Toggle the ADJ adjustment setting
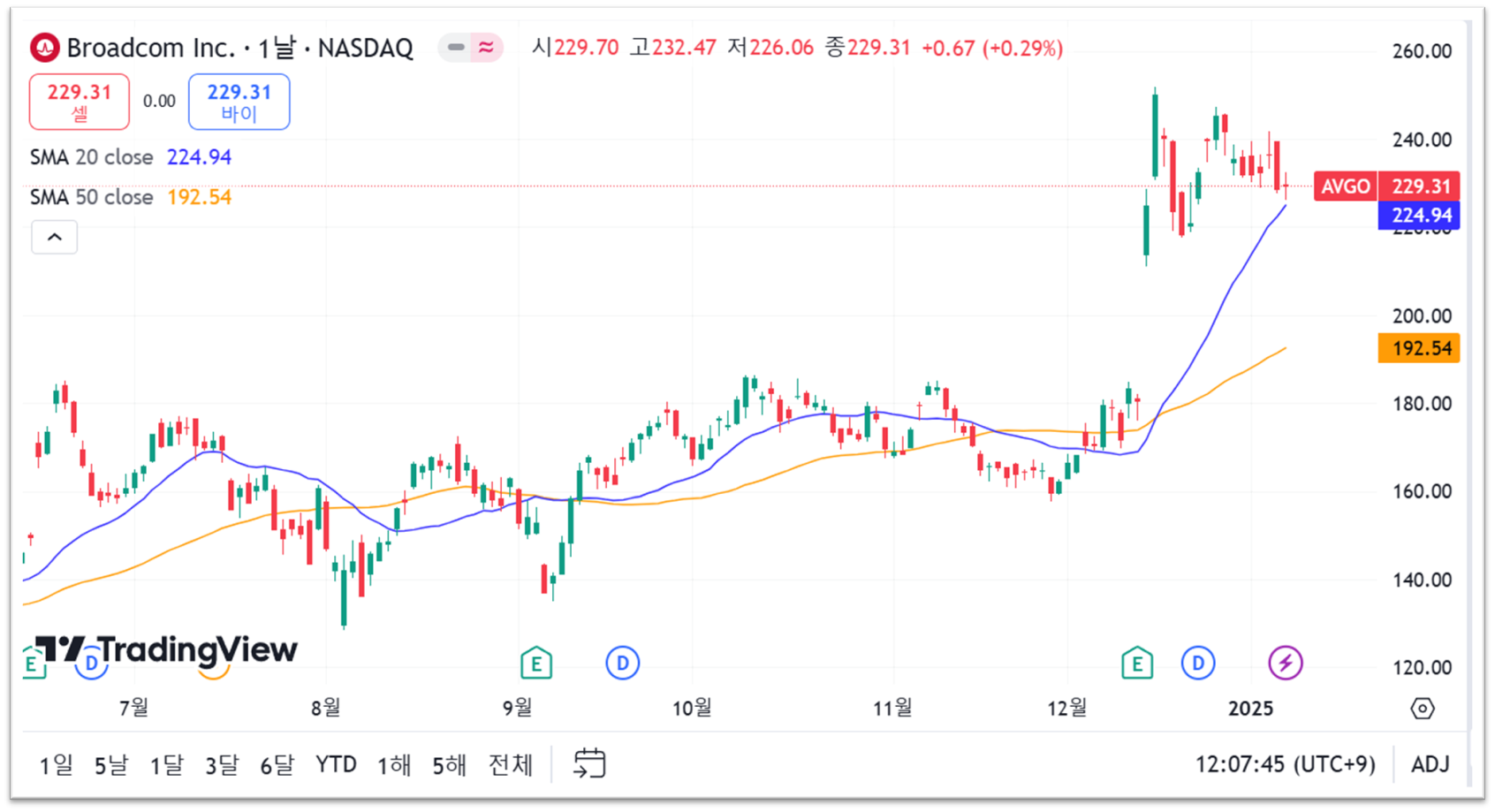 (1430, 764)
